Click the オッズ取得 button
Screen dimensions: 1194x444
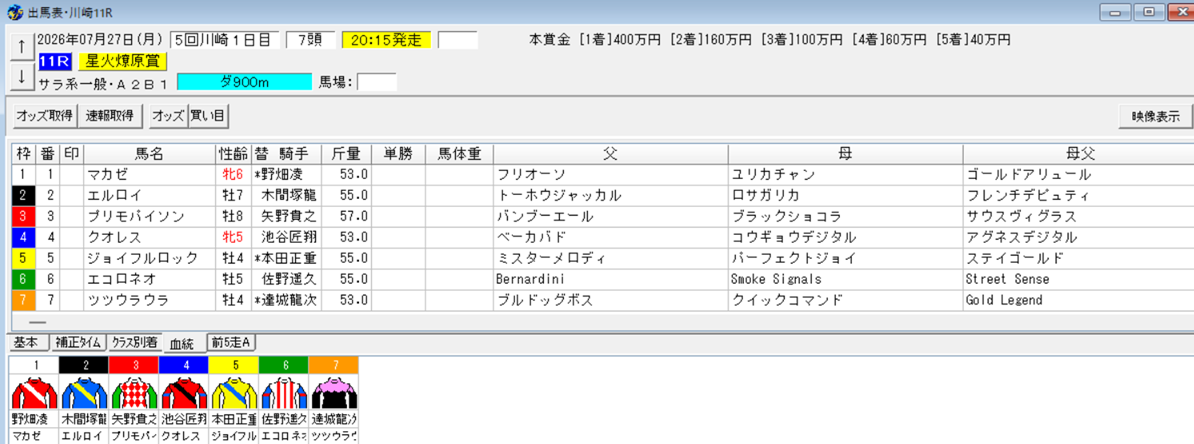pos(43,116)
